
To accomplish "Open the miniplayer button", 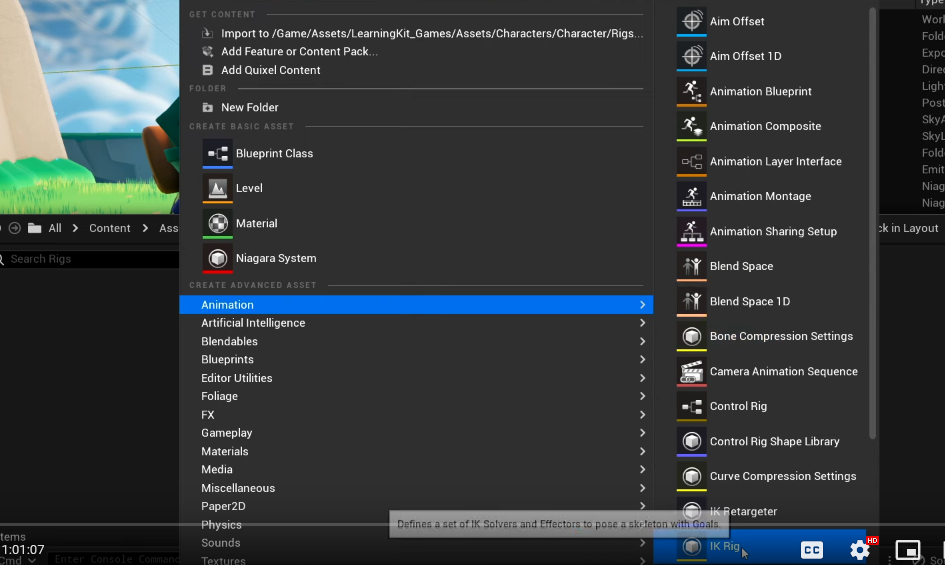I will pyautogui.click(x=908, y=549).
